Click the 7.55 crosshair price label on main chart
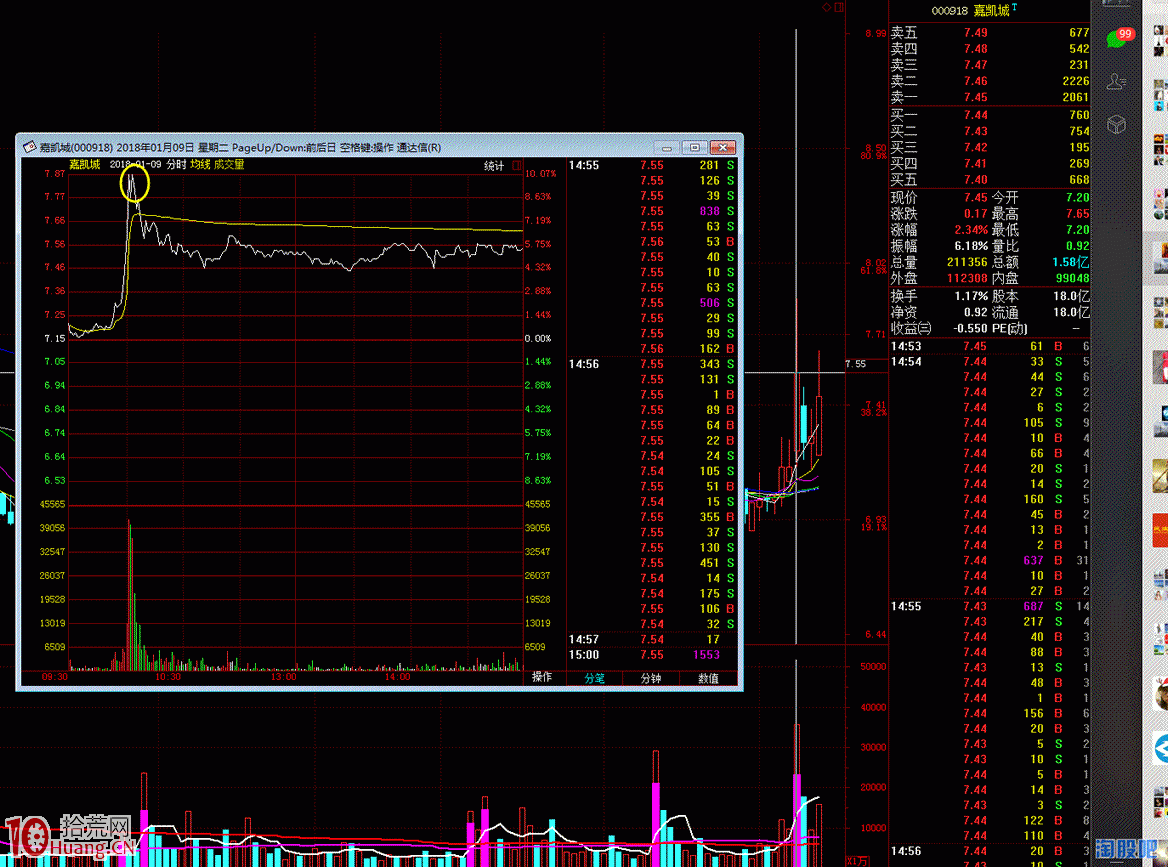Screen dimensions: 1168x867 [856, 364]
